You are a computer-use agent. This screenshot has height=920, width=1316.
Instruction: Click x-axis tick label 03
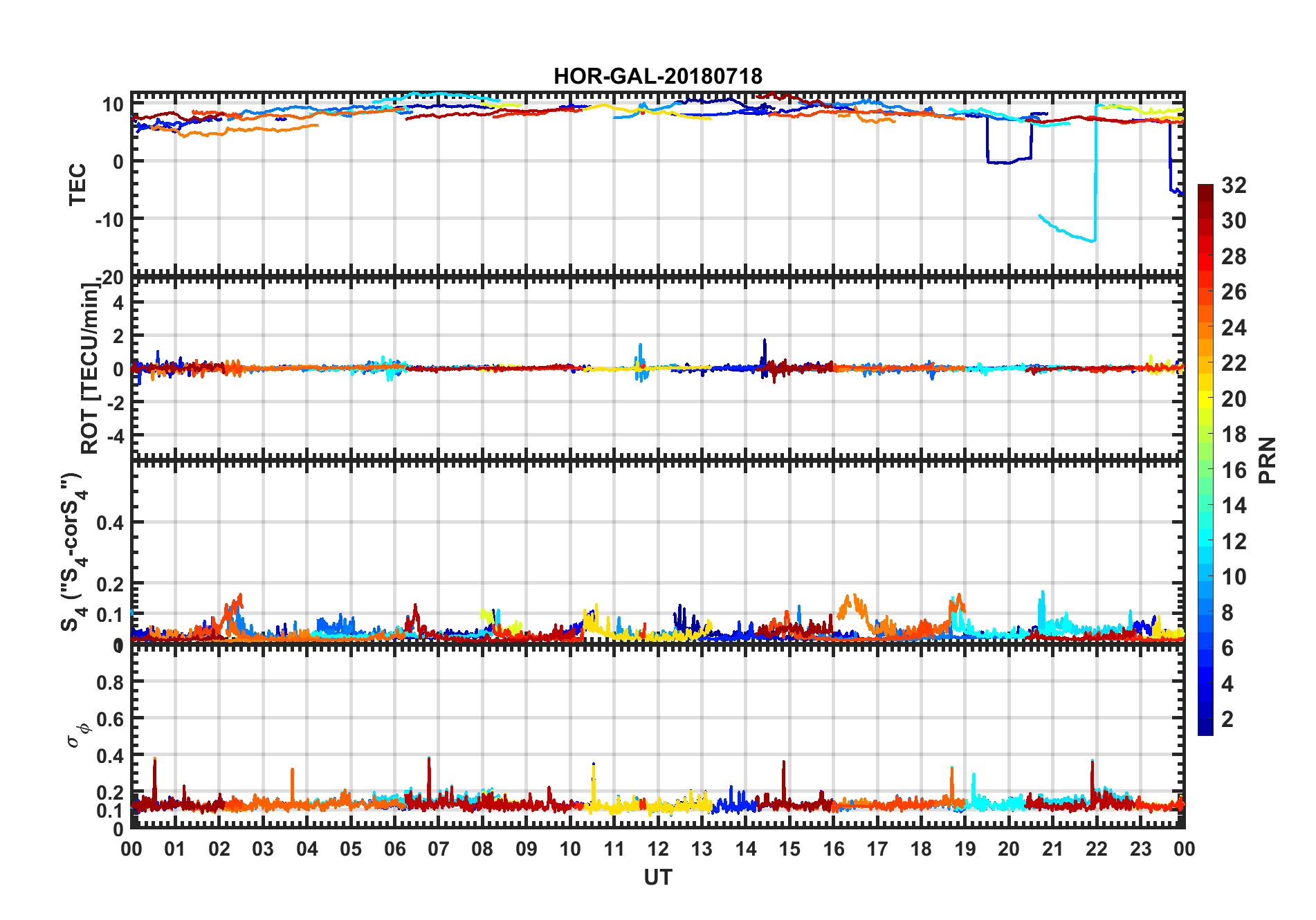tap(263, 849)
